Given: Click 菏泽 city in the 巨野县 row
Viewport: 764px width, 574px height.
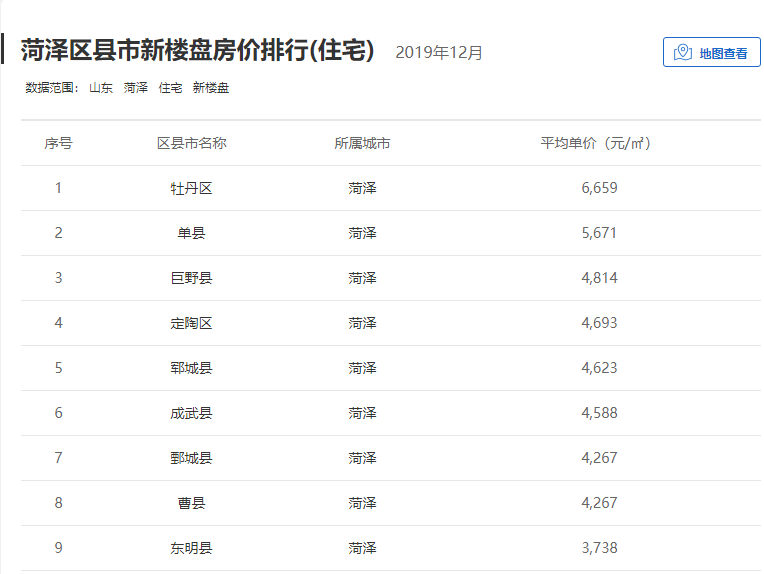Looking at the screenshot, I should coord(362,278).
